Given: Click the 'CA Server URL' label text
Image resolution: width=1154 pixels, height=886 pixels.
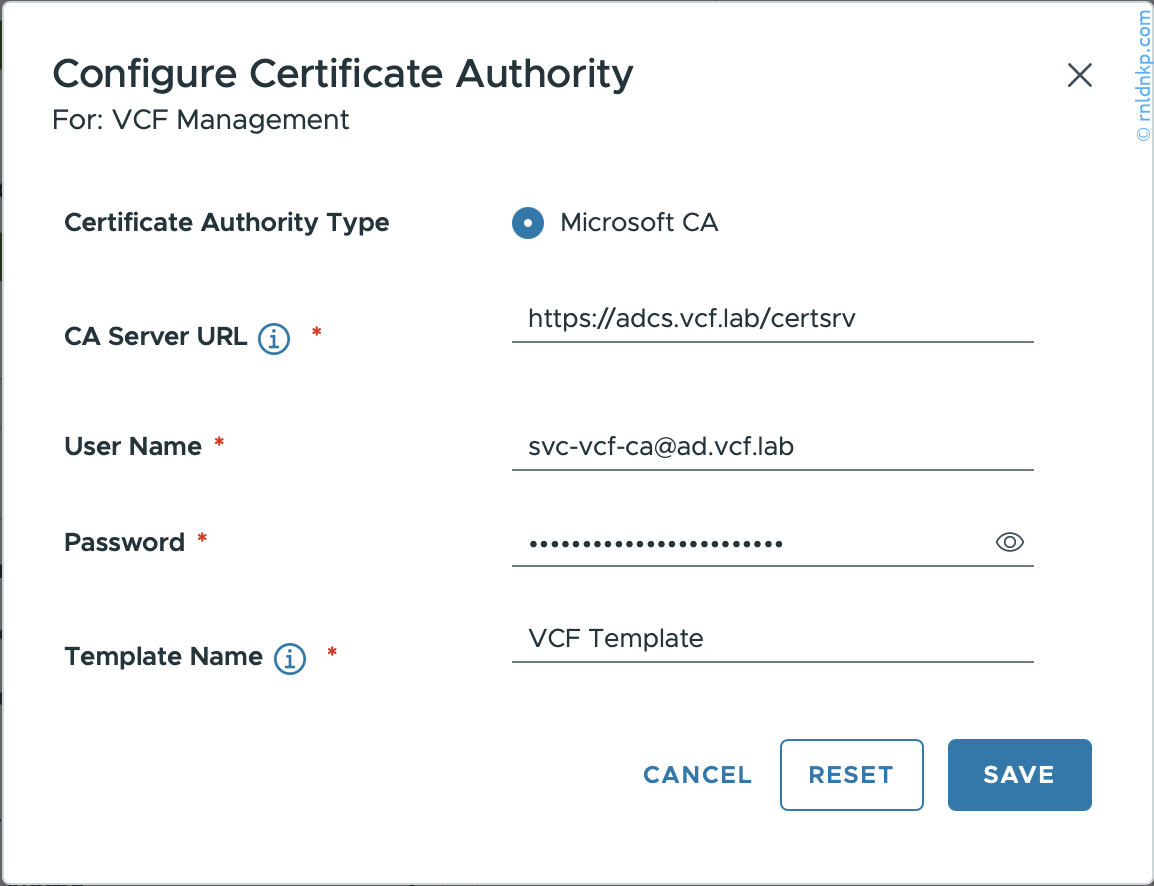Looking at the screenshot, I should [155, 337].
